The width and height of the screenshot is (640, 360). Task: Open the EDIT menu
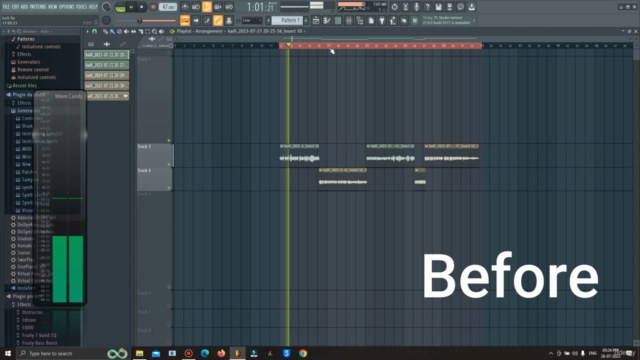[x=15, y=7]
